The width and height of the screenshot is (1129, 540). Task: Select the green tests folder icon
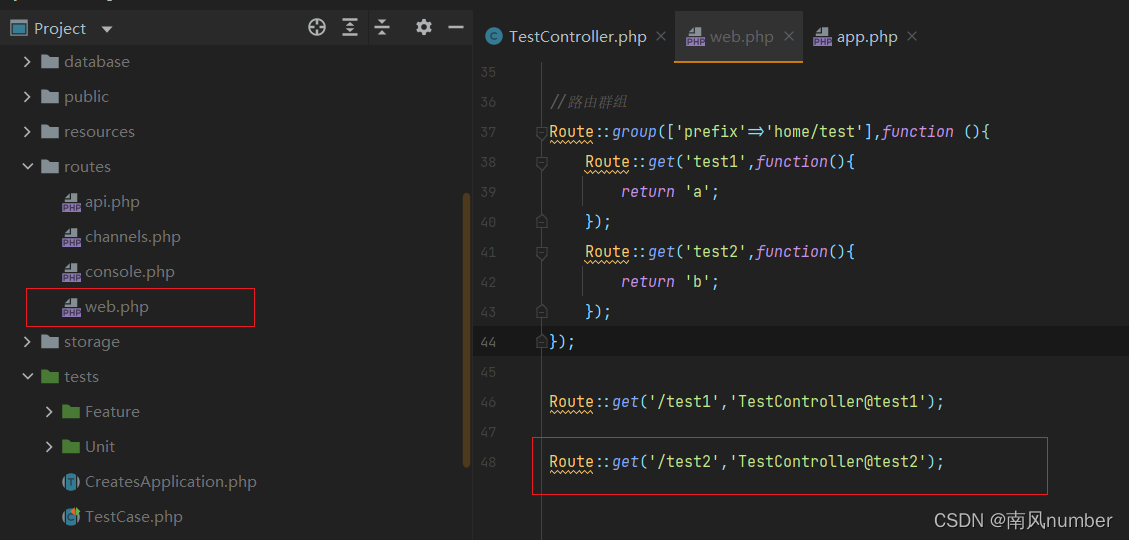[50, 377]
